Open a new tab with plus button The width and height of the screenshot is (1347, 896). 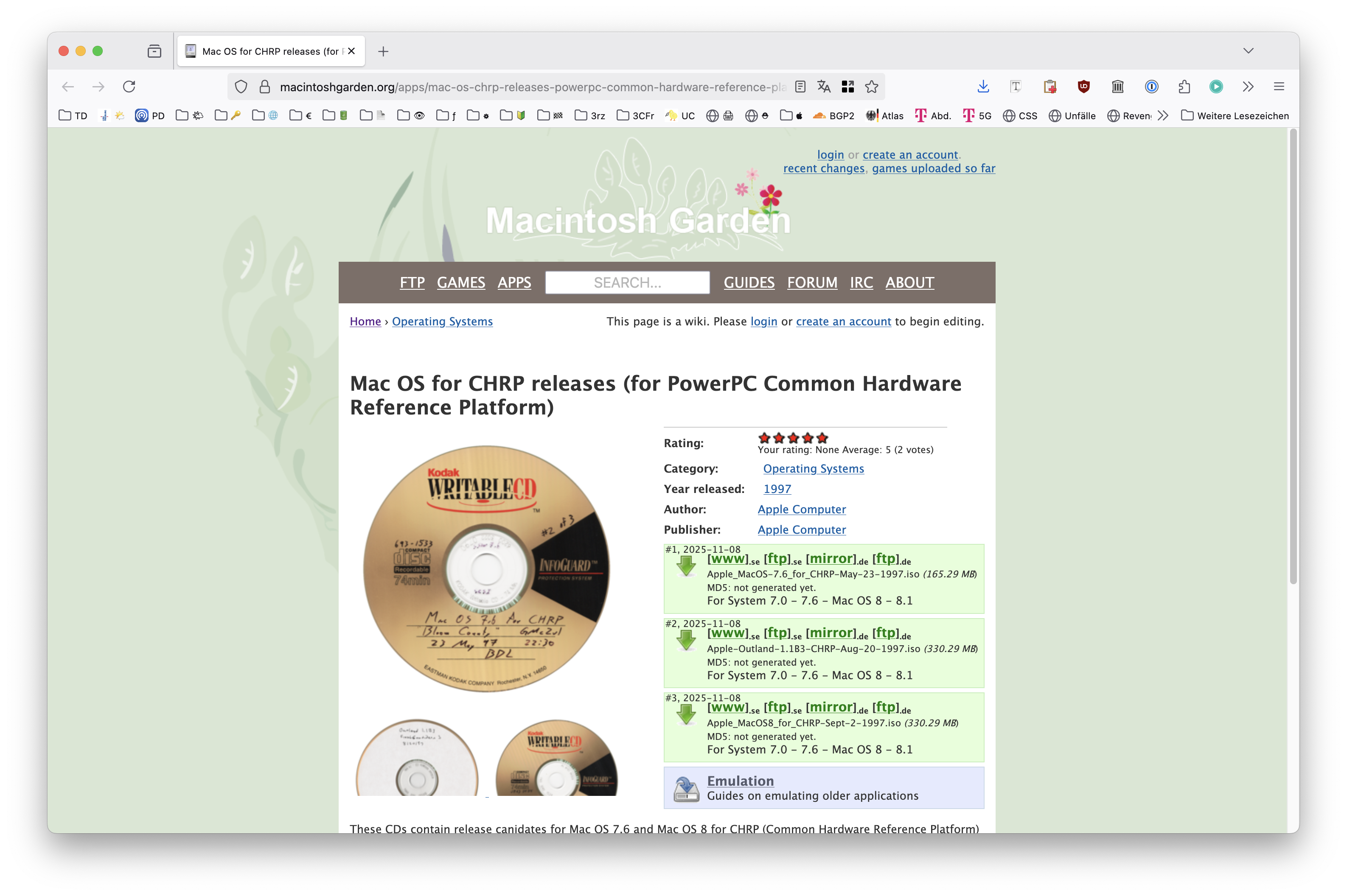(384, 51)
